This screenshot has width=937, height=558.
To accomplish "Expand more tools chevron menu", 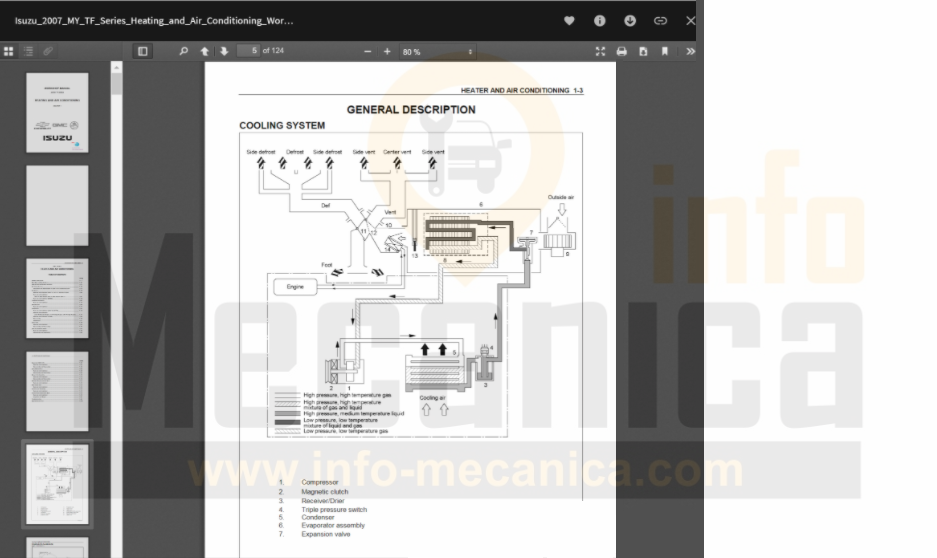I will 690,51.
